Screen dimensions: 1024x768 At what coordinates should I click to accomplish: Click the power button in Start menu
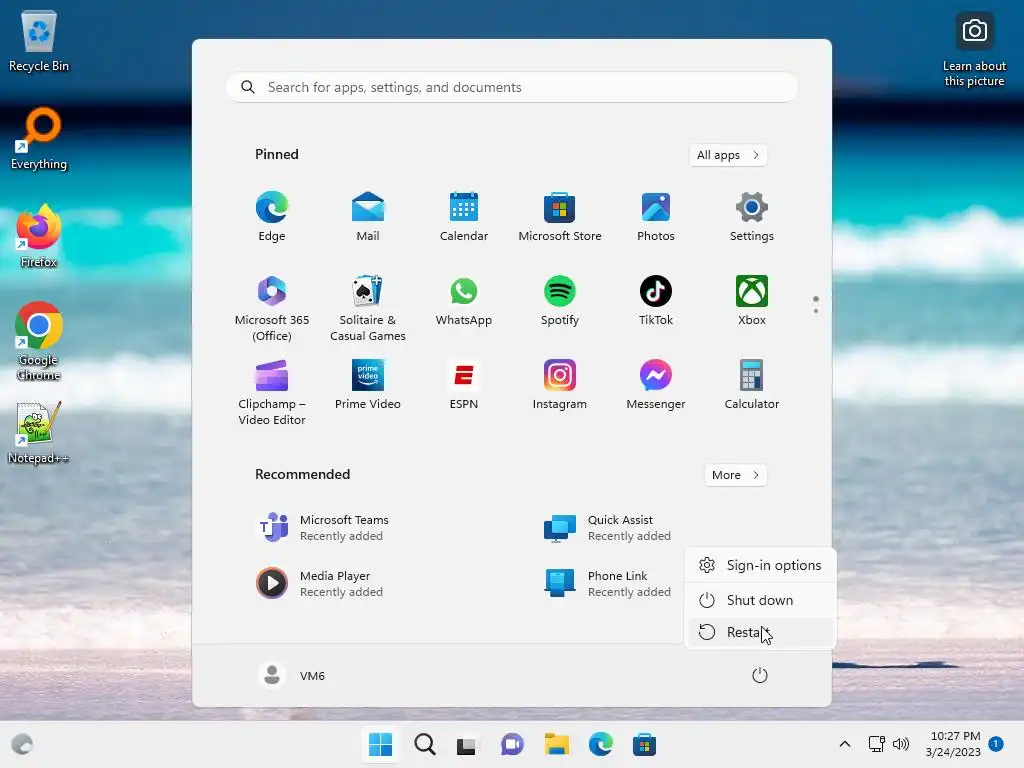pyautogui.click(x=760, y=675)
